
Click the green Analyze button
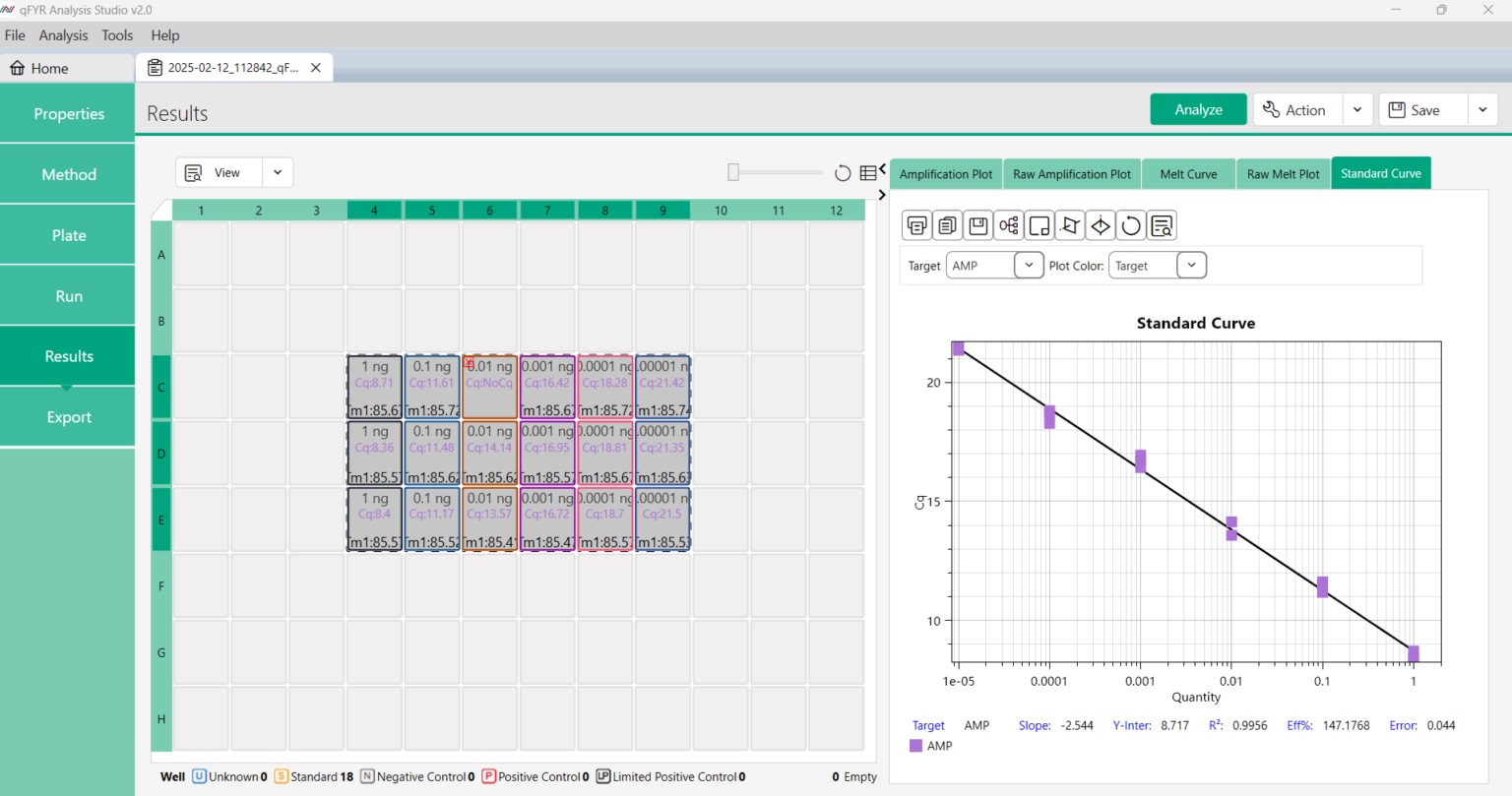pyautogui.click(x=1198, y=110)
